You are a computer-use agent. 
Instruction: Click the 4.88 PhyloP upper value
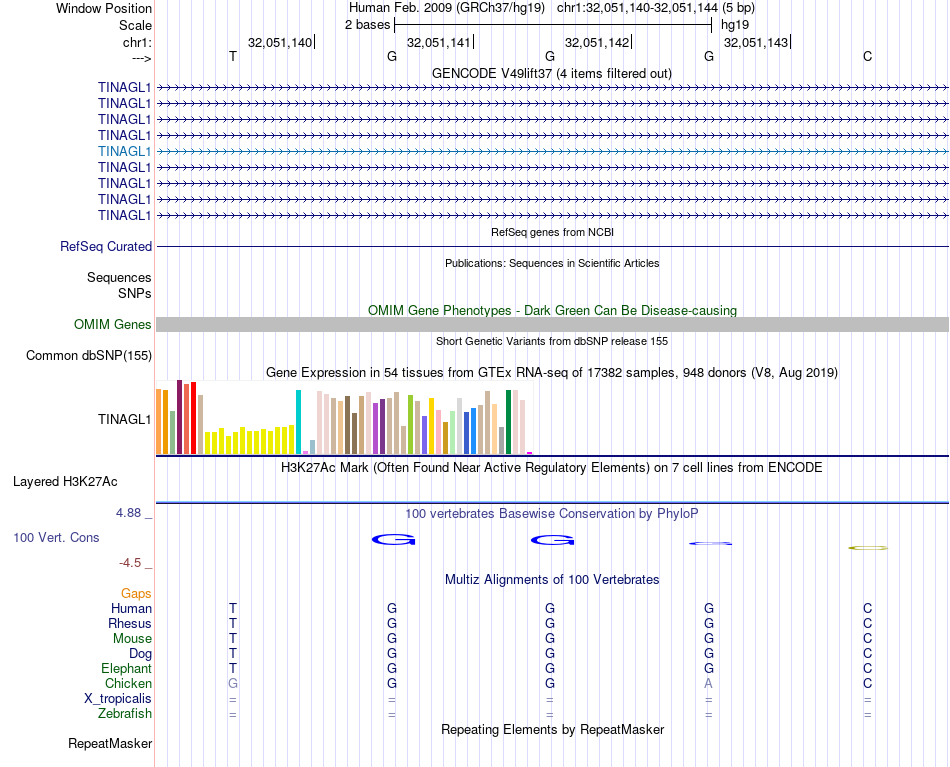point(128,513)
